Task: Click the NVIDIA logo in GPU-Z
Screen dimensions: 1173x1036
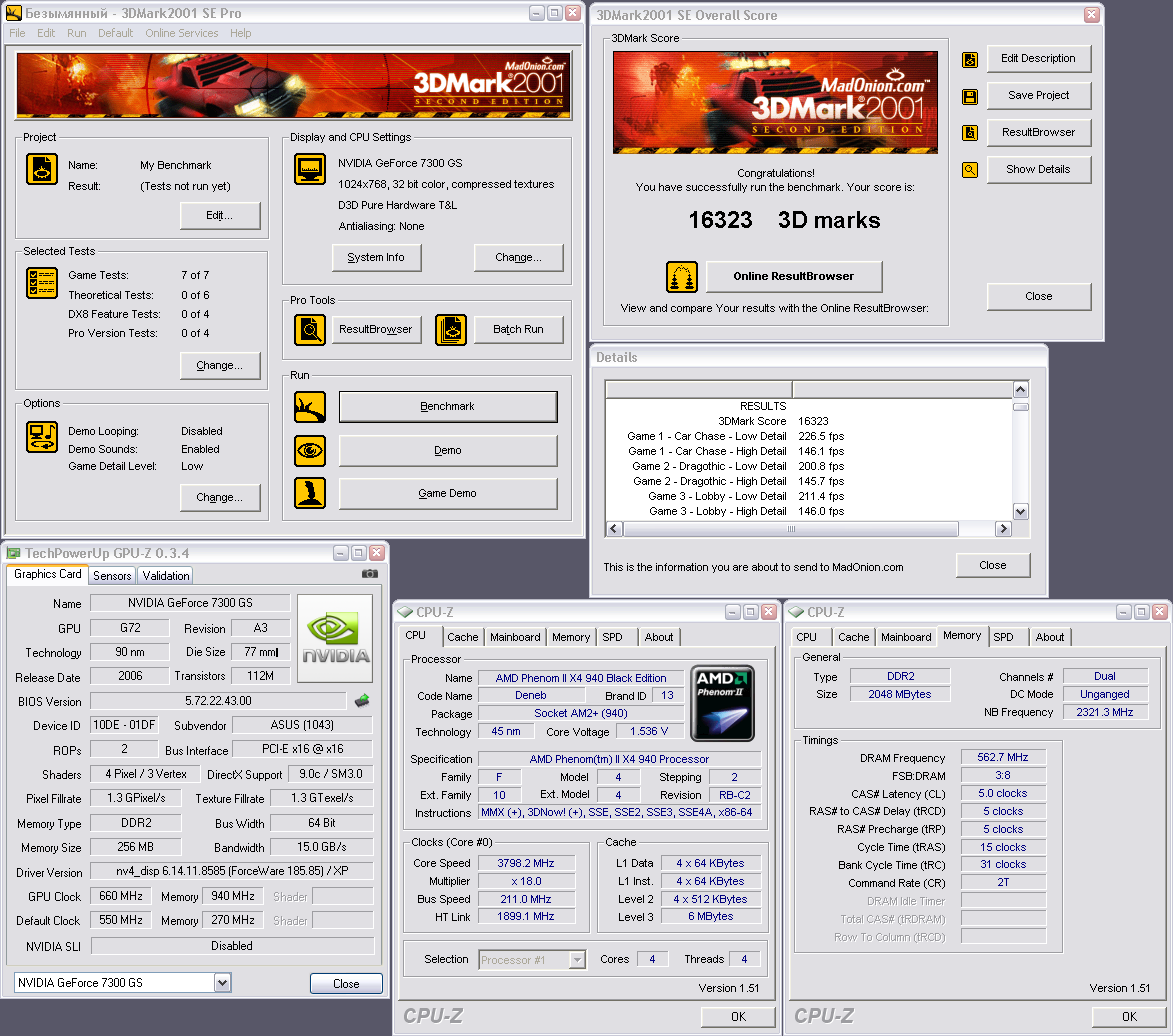Action: [x=335, y=638]
